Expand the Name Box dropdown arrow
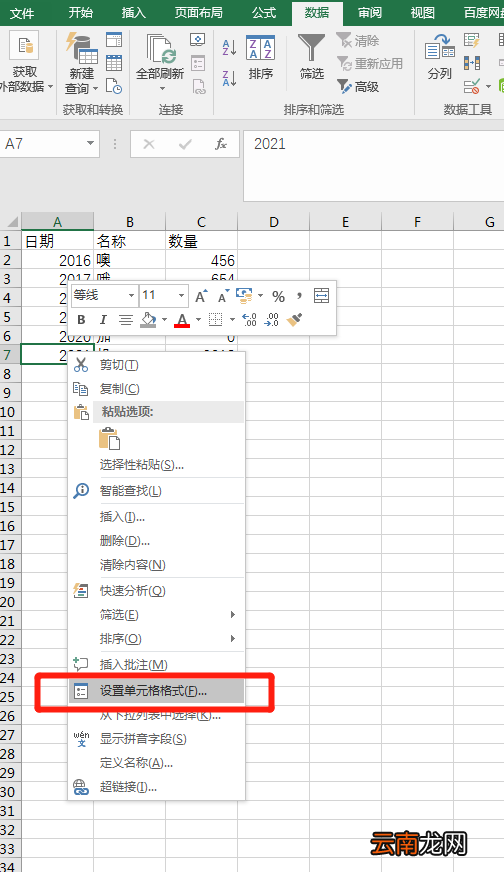504x872 pixels. point(90,144)
